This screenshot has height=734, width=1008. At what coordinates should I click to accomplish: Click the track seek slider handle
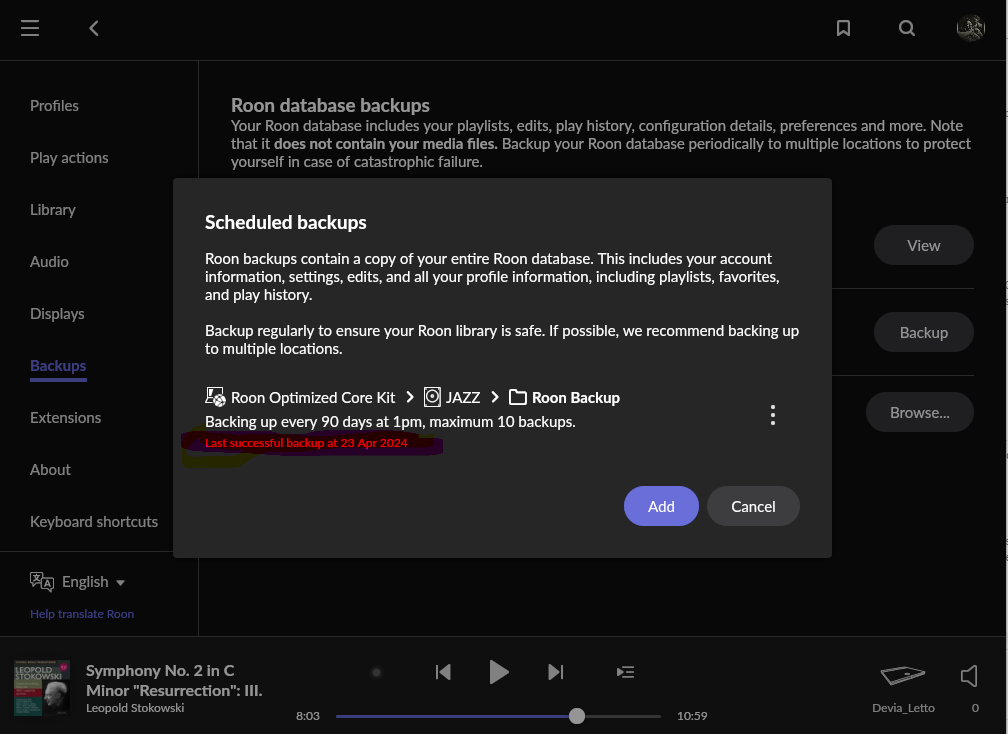[x=577, y=716]
